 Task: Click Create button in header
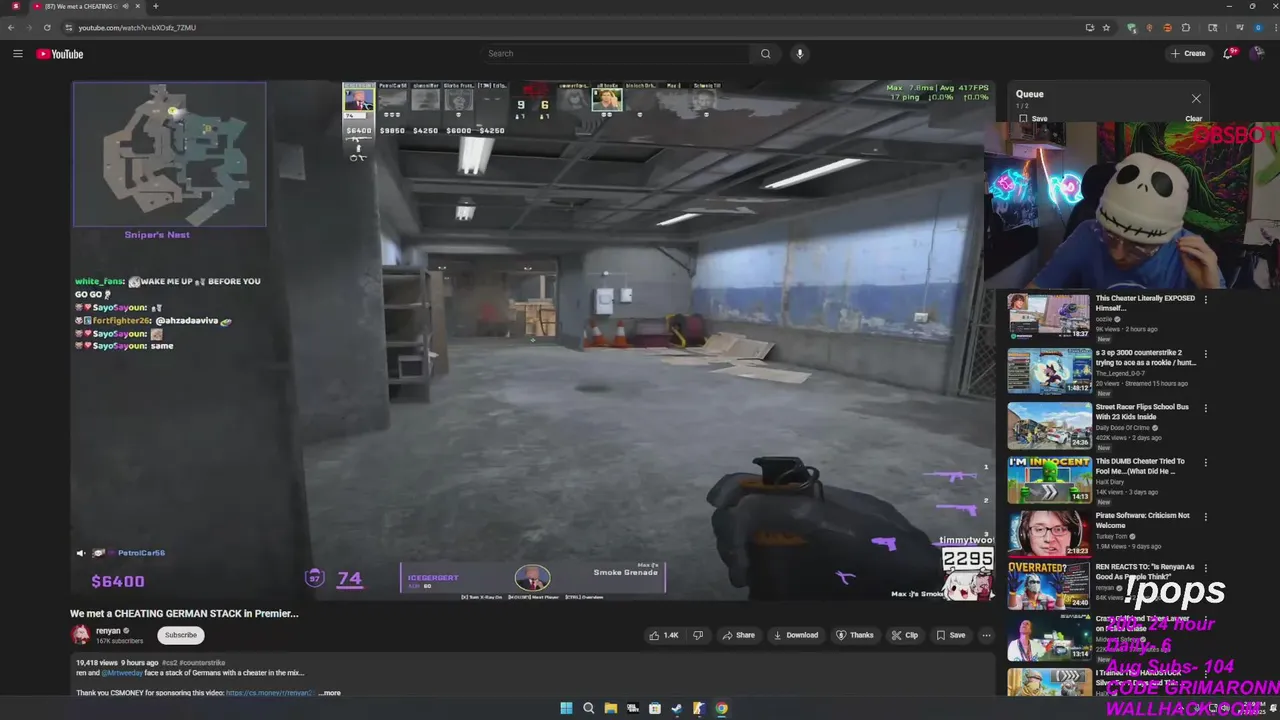click(1188, 54)
